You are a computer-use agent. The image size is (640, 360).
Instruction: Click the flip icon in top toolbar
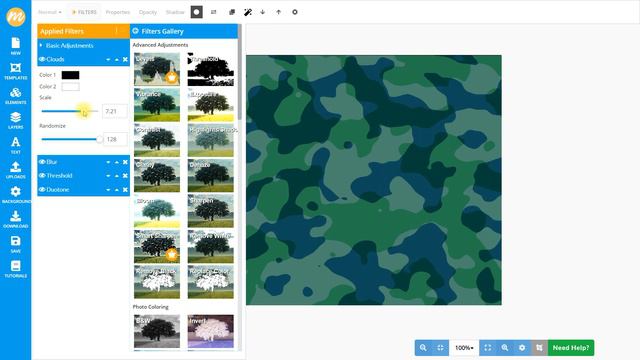tap(213, 12)
